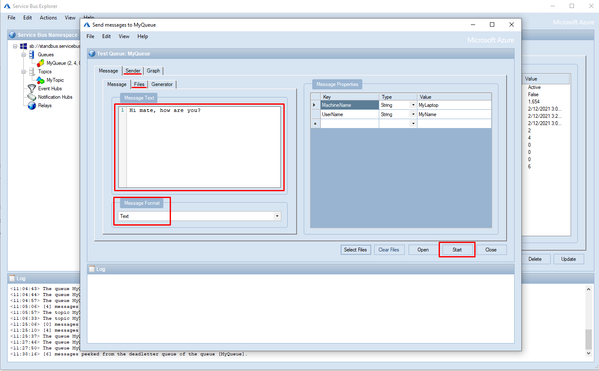The height and width of the screenshot is (371, 599).
Task: Open Help menu in Send messages dialog
Action: pyautogui.click(x=142, y=36)
